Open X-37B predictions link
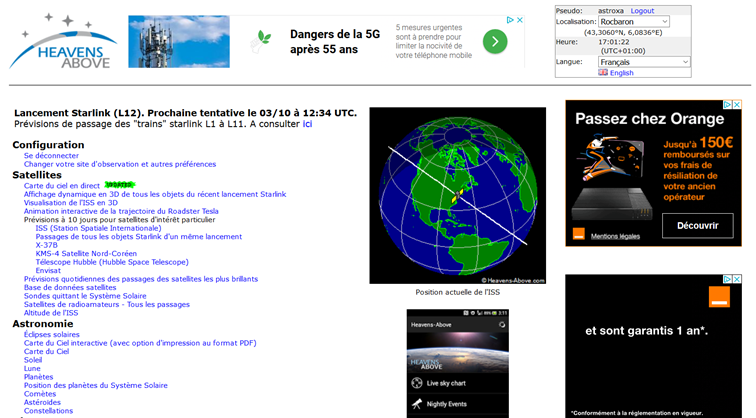 [x=46, y=245]
